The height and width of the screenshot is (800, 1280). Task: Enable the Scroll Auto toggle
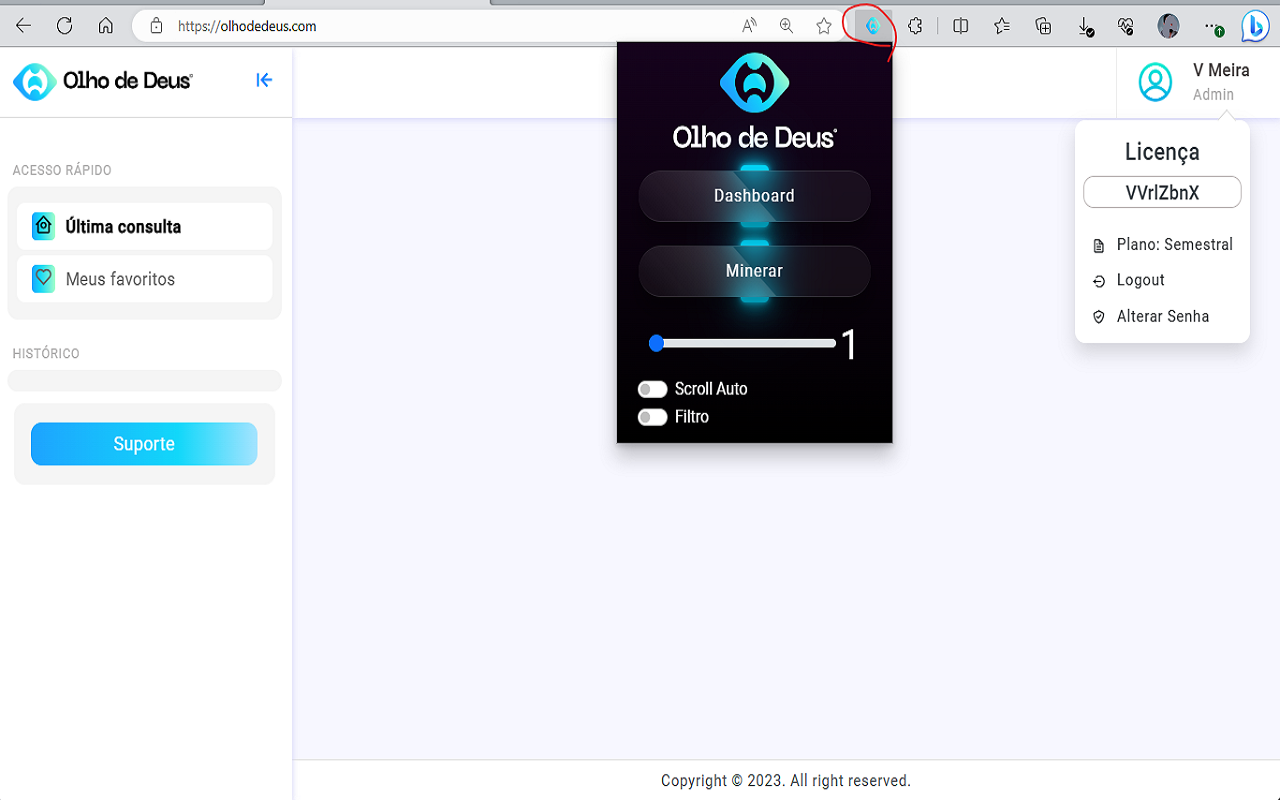click(652, 389)
